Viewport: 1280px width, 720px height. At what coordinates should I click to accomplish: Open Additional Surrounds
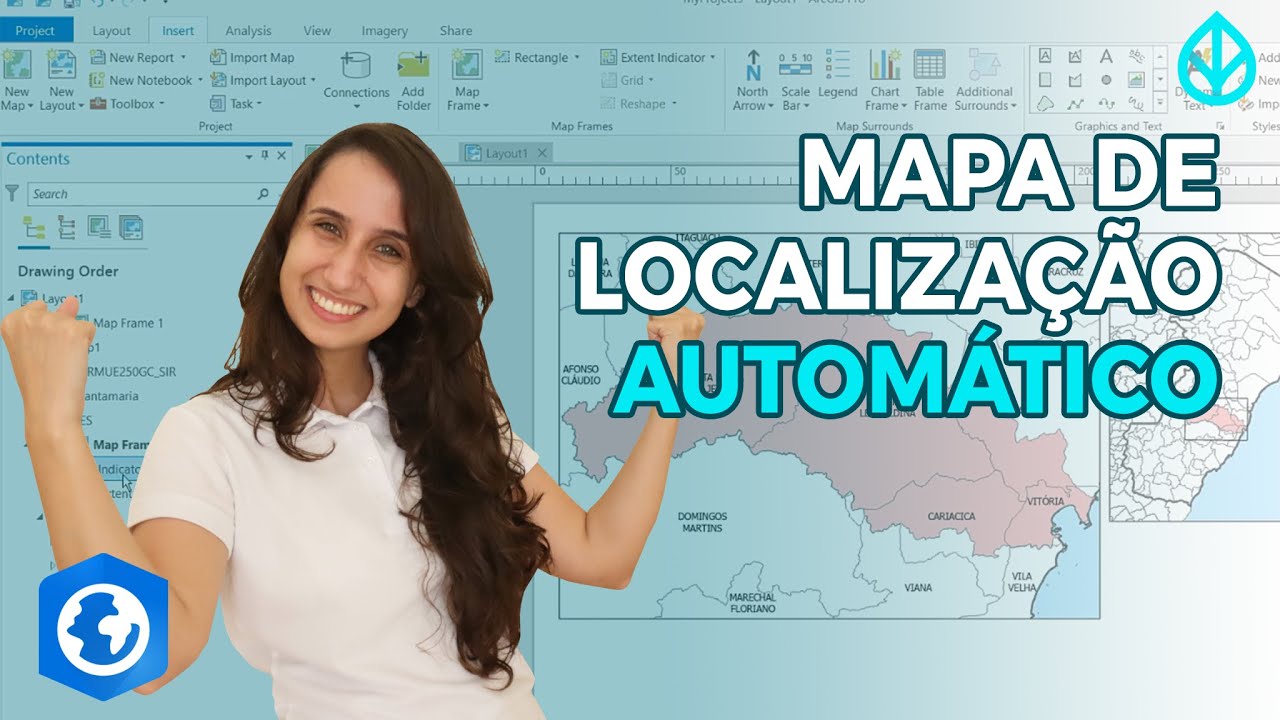[985, 79]
